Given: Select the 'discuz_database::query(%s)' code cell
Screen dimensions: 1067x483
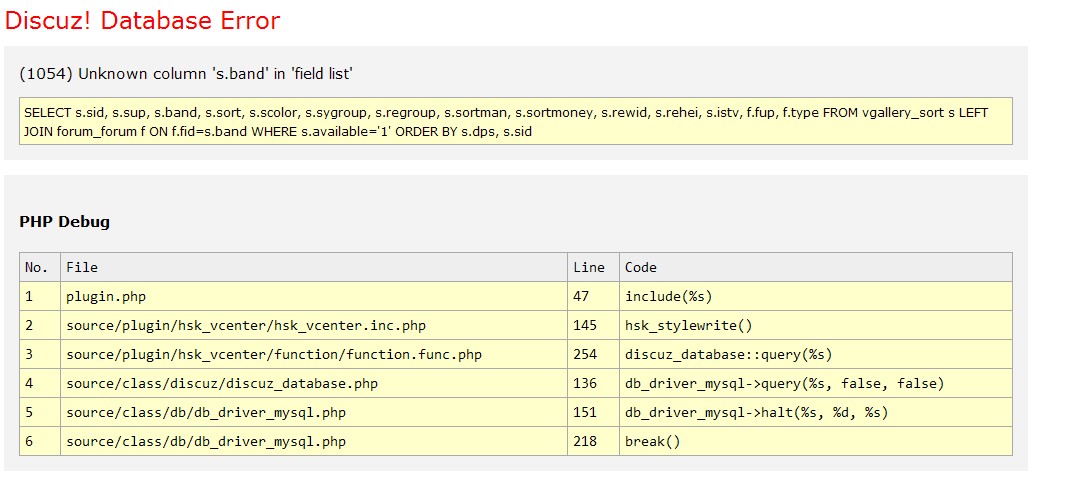Looking at the screenshot, I should point(816,354).
